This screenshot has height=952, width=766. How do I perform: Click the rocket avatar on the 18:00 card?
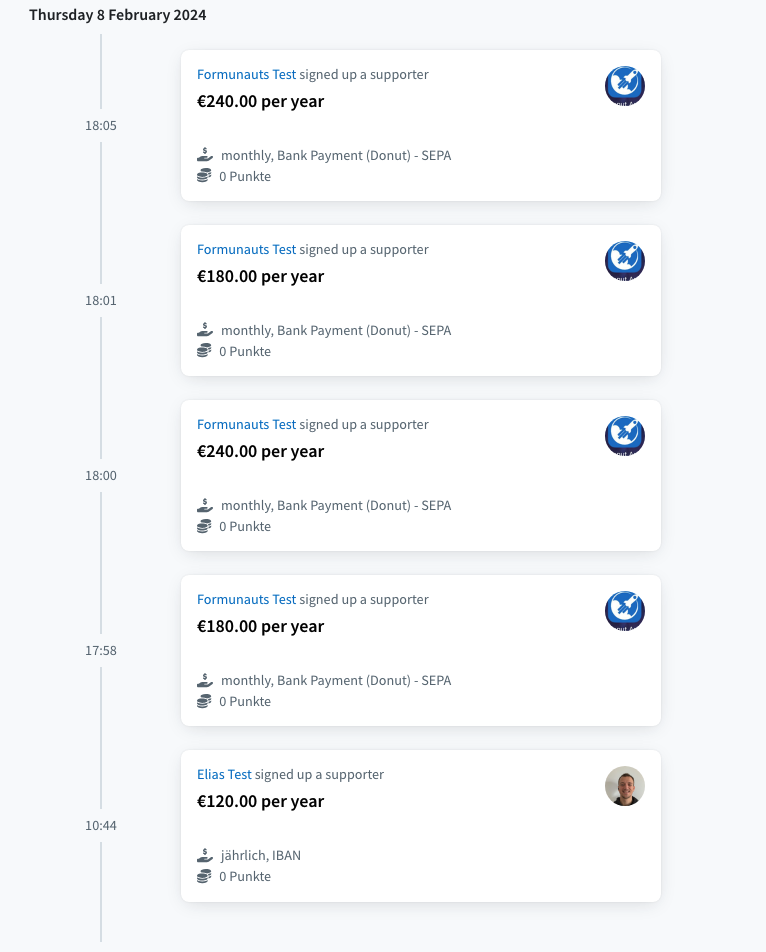[x=625, y=435]
